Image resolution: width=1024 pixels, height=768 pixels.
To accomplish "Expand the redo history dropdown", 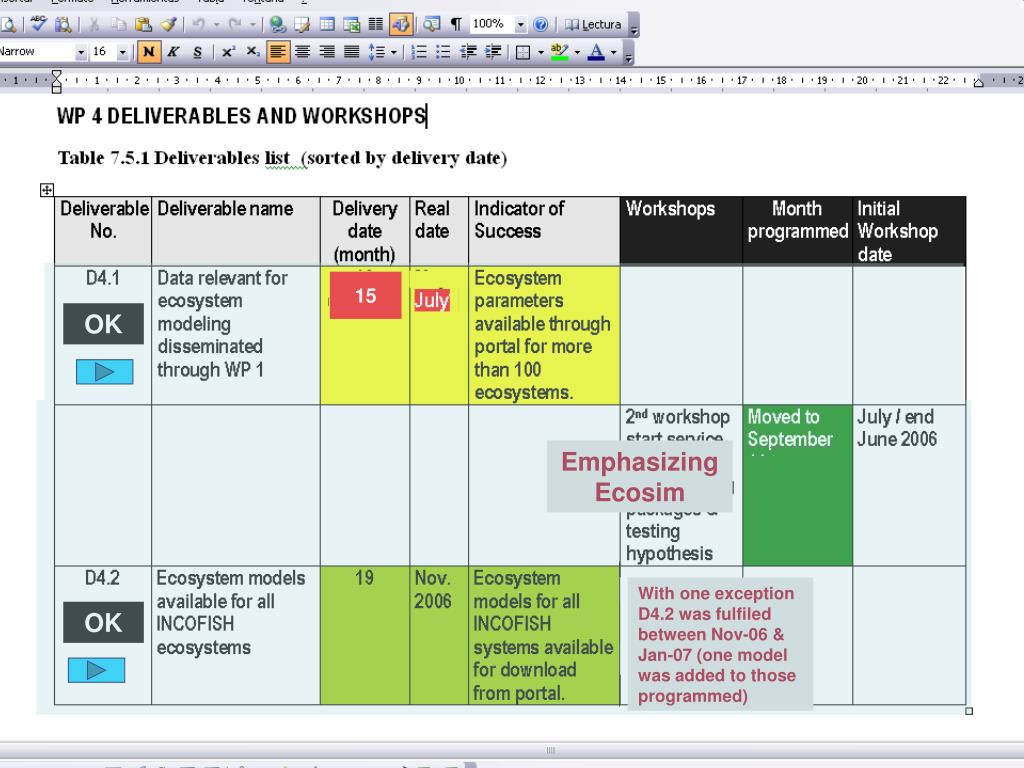I will click(253, 25).
